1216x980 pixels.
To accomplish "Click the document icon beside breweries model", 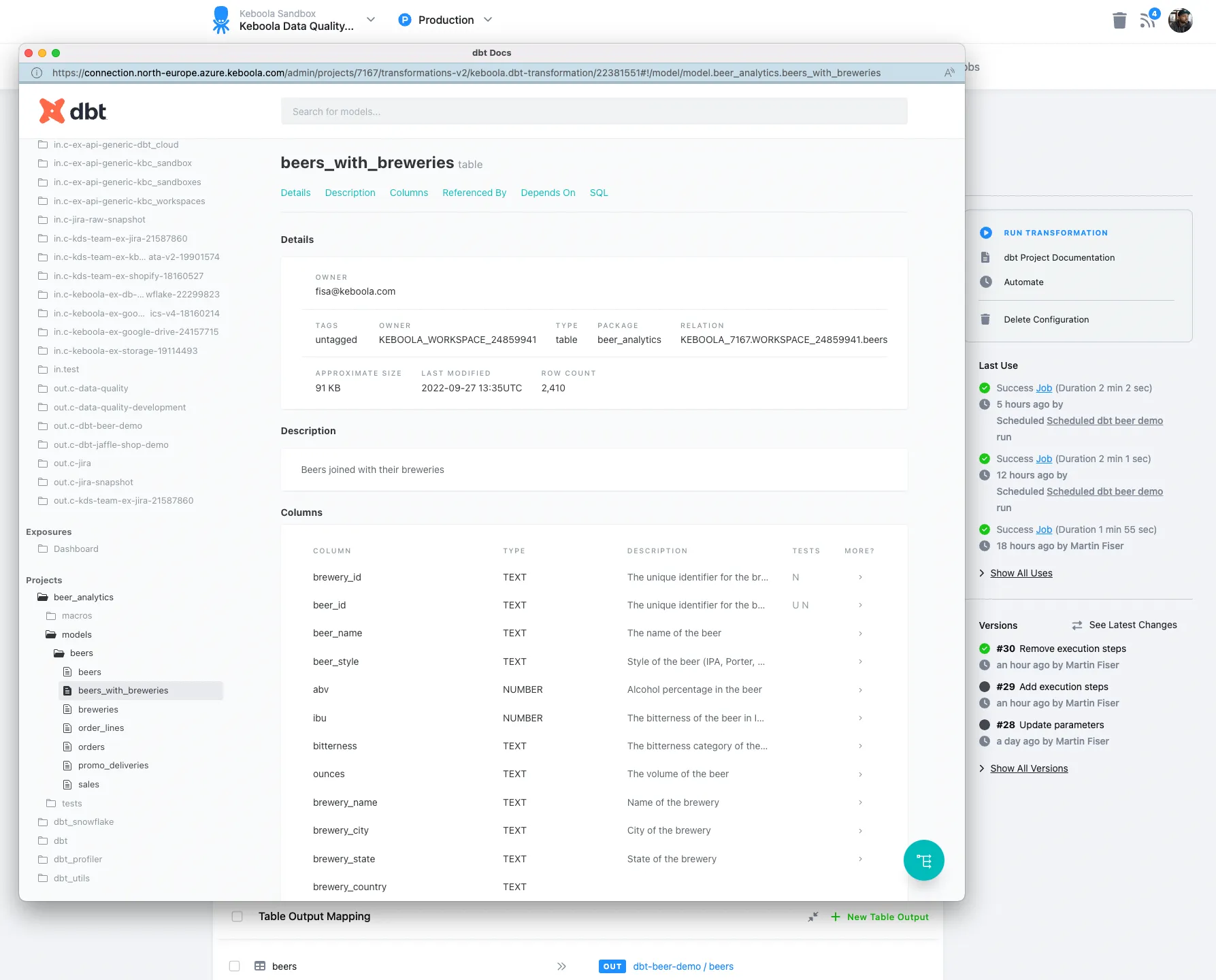I will (67, 709).
